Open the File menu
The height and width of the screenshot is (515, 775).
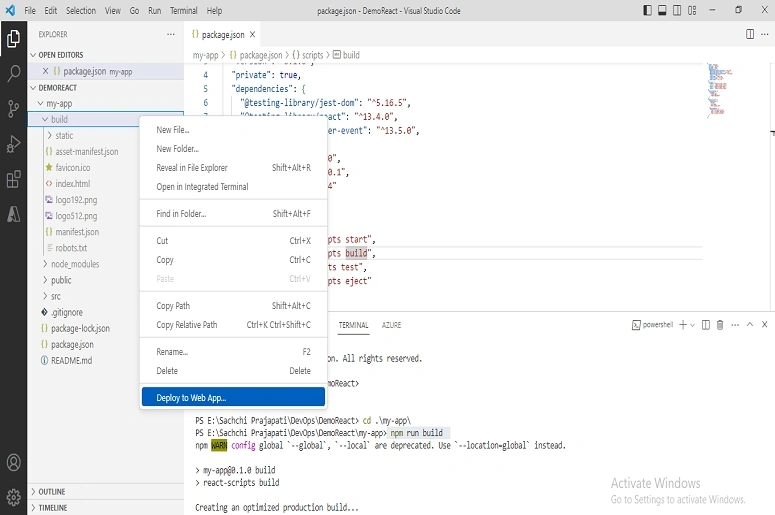tap(30, 10)
